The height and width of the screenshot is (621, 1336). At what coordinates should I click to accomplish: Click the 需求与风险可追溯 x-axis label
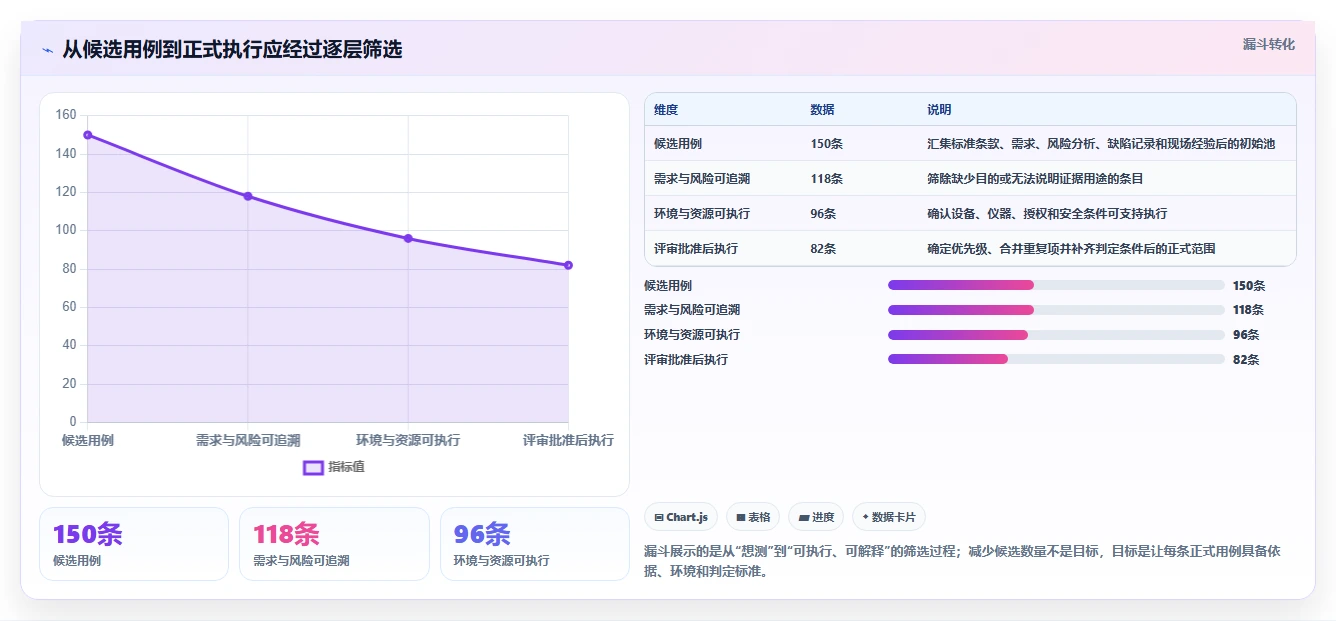click(248, 440)
